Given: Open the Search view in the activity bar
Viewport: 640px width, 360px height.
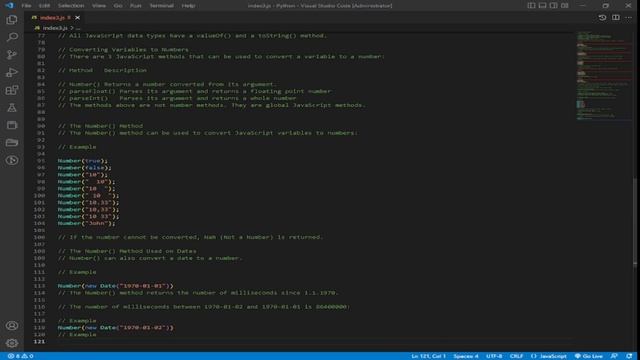Looking at the screenshot, I should pyautogui.click(x=12, y=37).
